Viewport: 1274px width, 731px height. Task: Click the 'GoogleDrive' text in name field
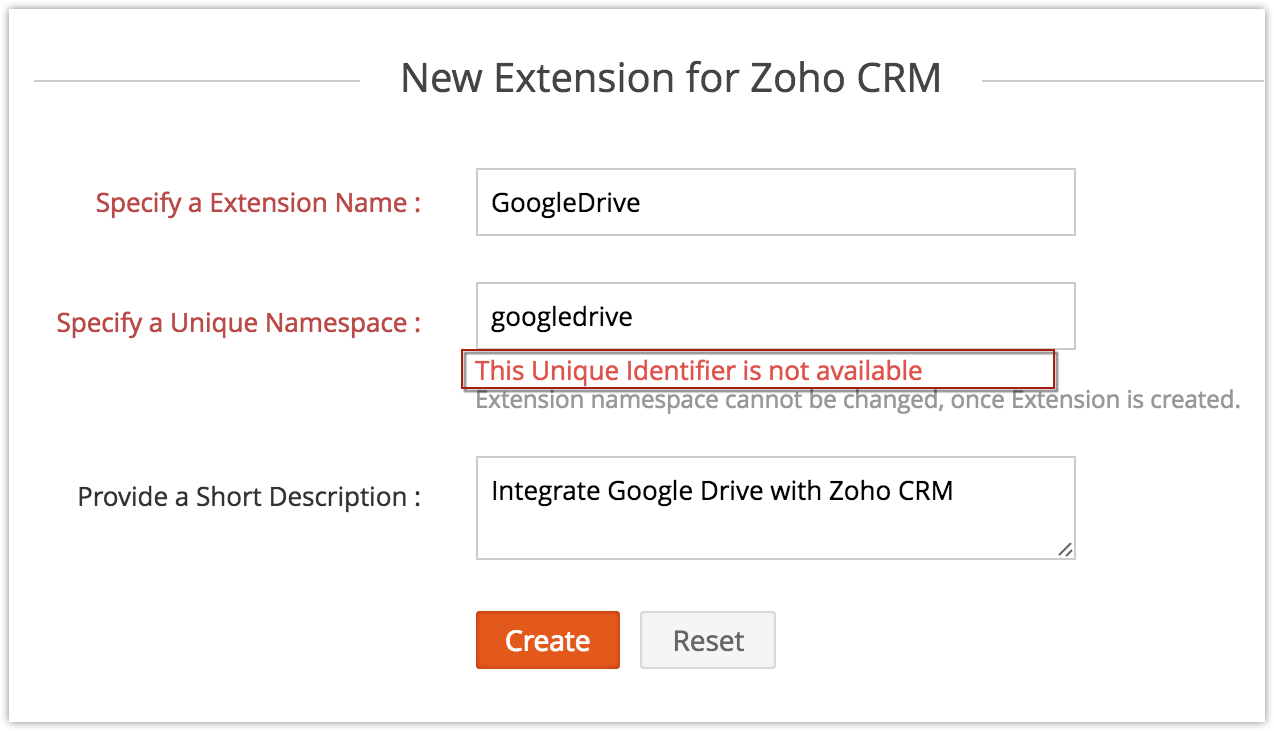point(565,203)
